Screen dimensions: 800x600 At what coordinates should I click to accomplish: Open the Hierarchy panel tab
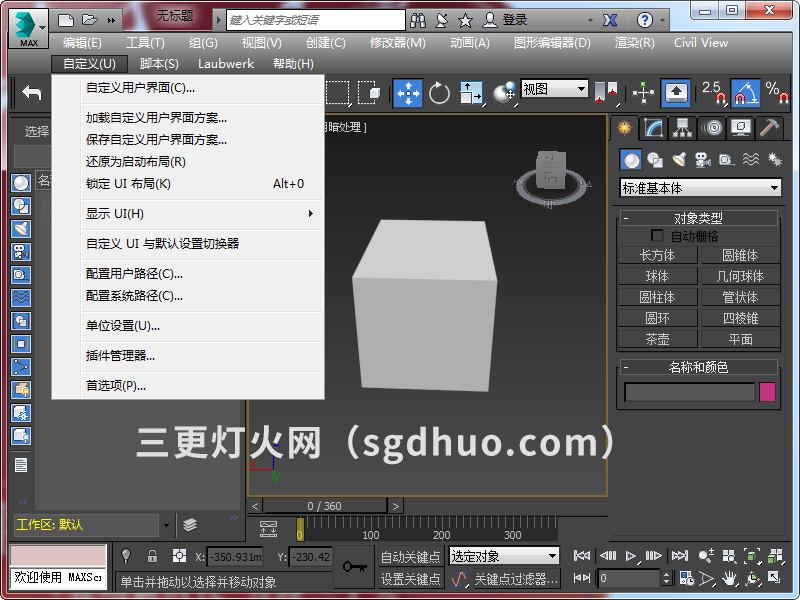point(682,128)
